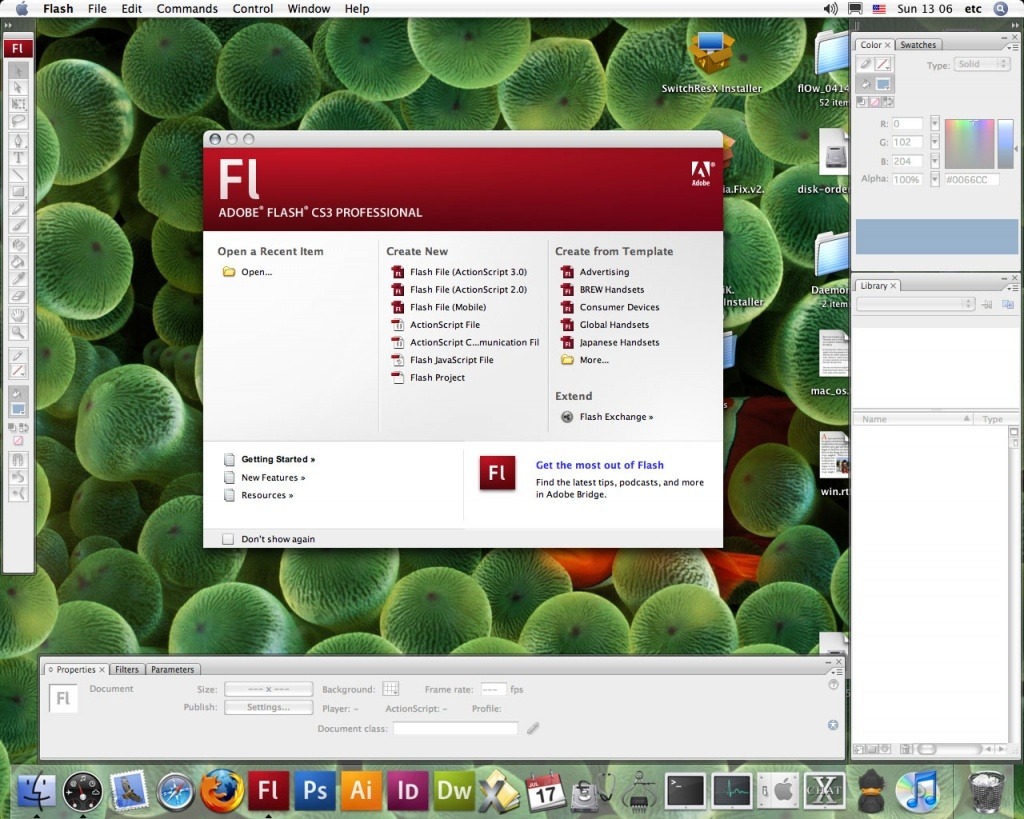Switch to the Swatches tab
The width and height of the screenshot is (1024, 819).
[x=918, y=44]
